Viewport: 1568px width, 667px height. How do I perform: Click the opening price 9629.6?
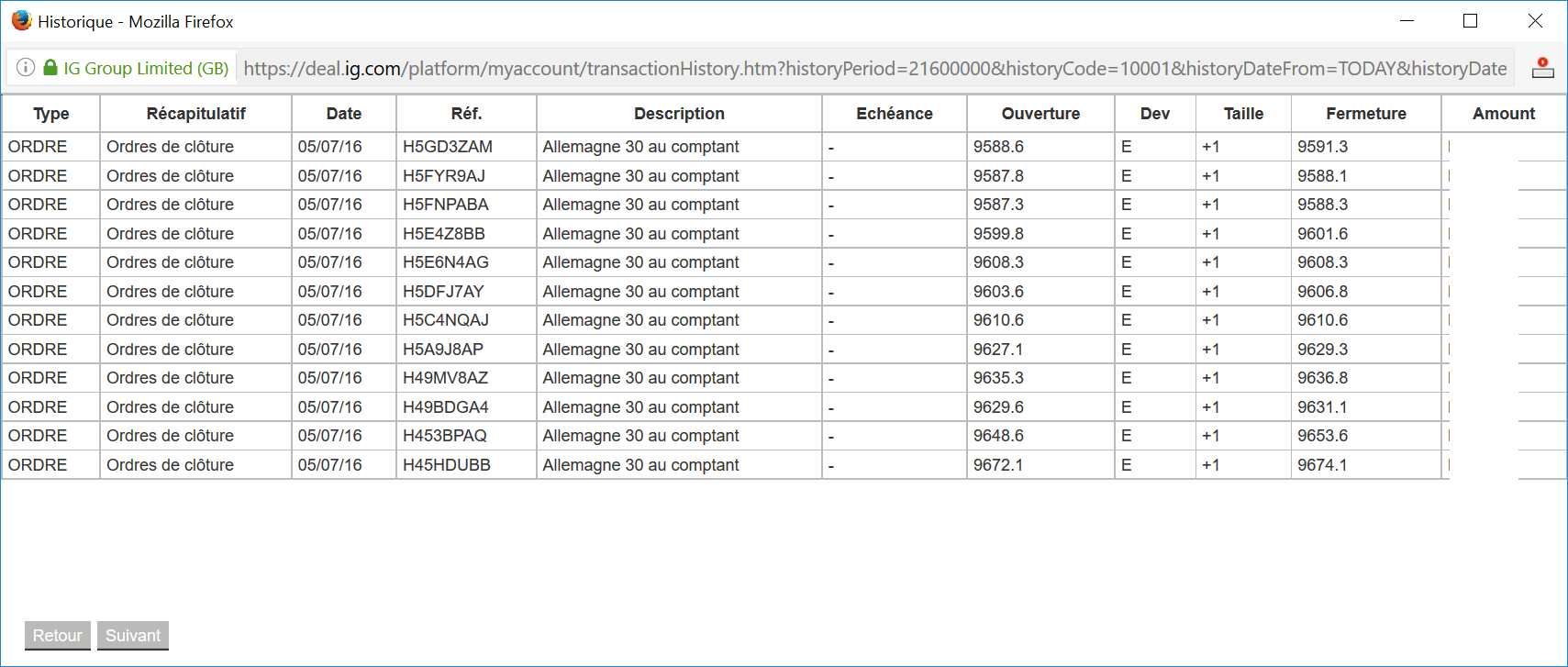click(998, 407)
